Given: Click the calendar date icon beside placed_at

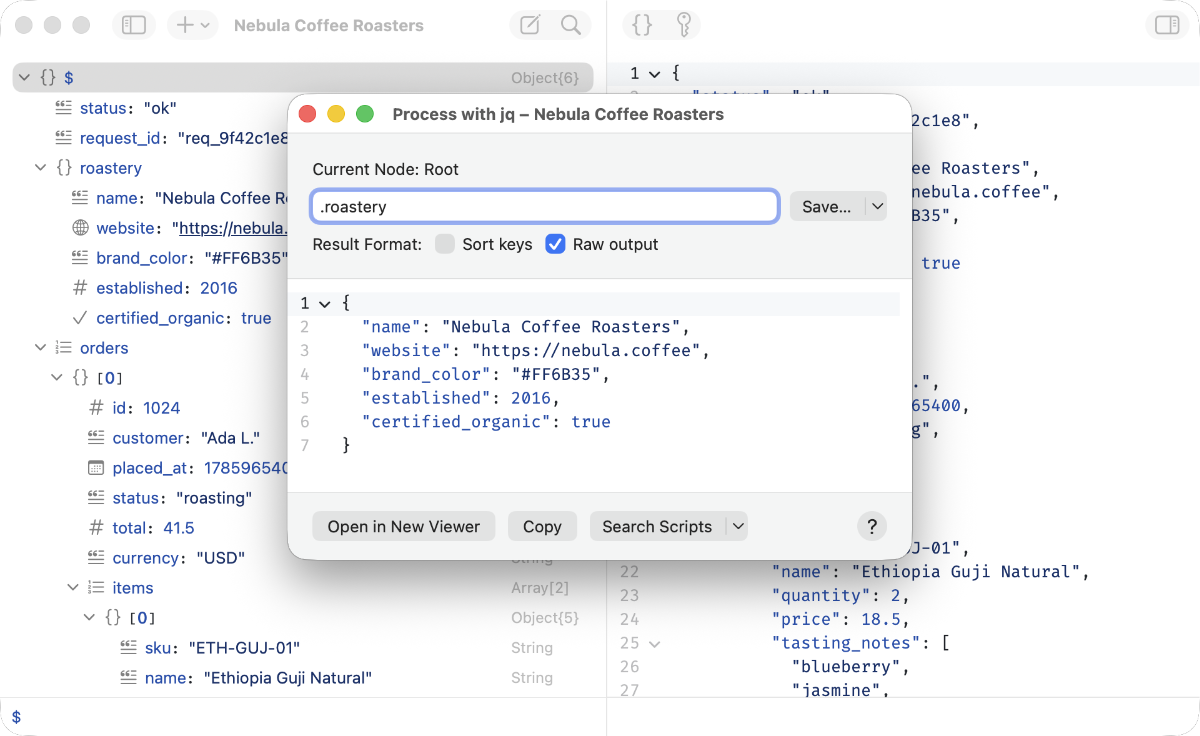Looking at the screenshot, I should (96, 468).
